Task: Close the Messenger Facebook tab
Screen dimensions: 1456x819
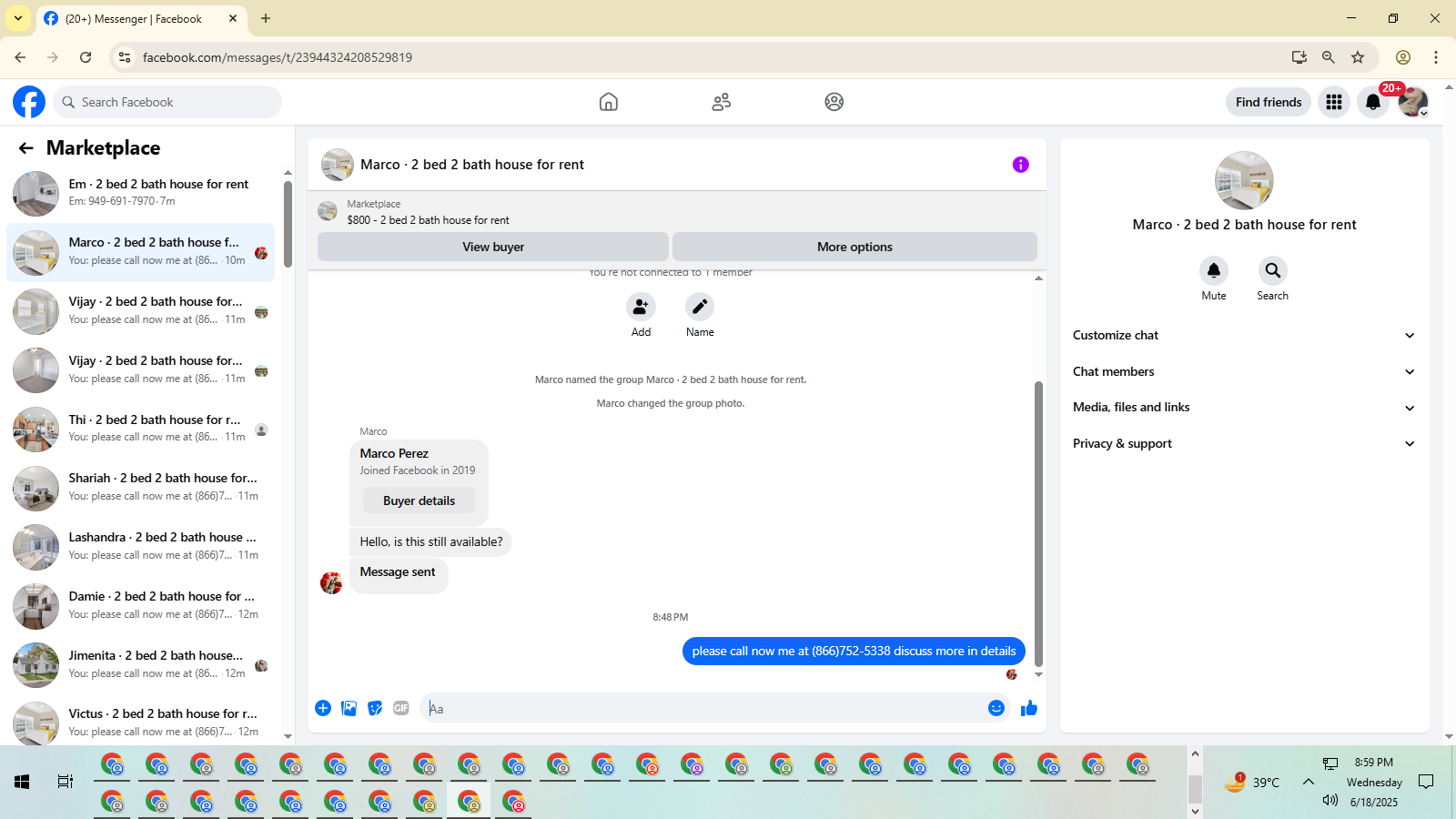Action: (233, 18)
